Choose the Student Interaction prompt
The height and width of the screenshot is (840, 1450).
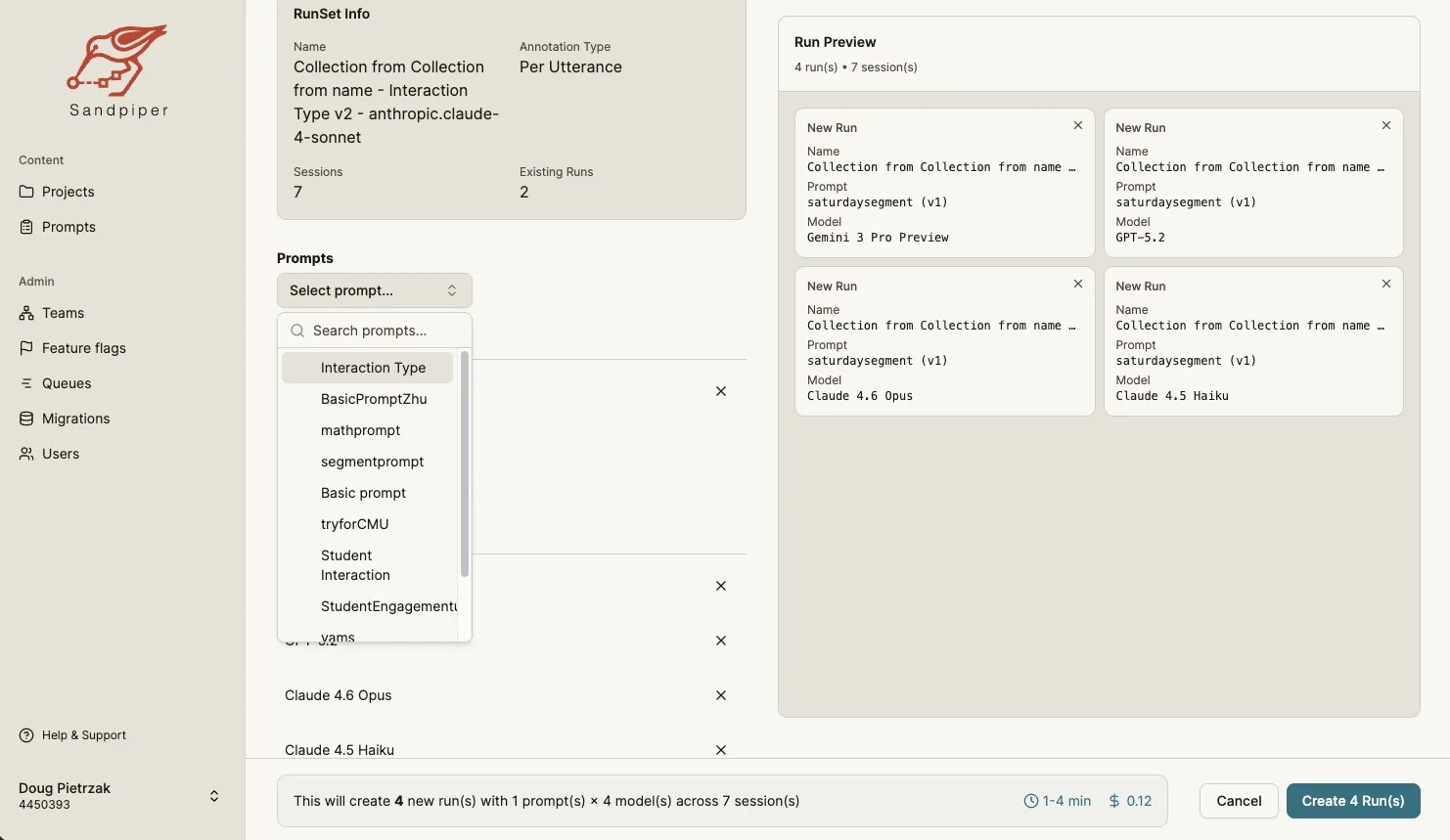coord(368,565)
